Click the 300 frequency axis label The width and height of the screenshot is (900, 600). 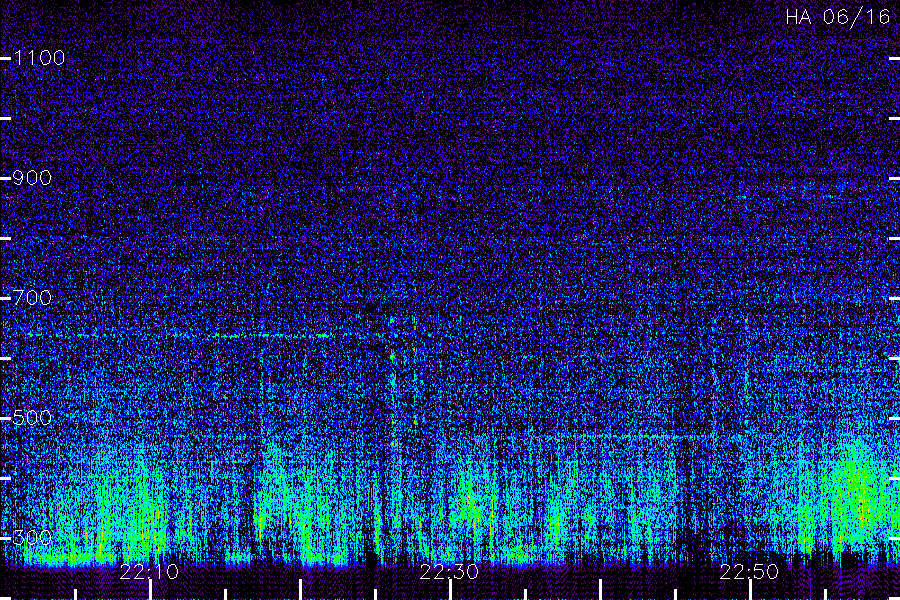[x=32, y=537]
